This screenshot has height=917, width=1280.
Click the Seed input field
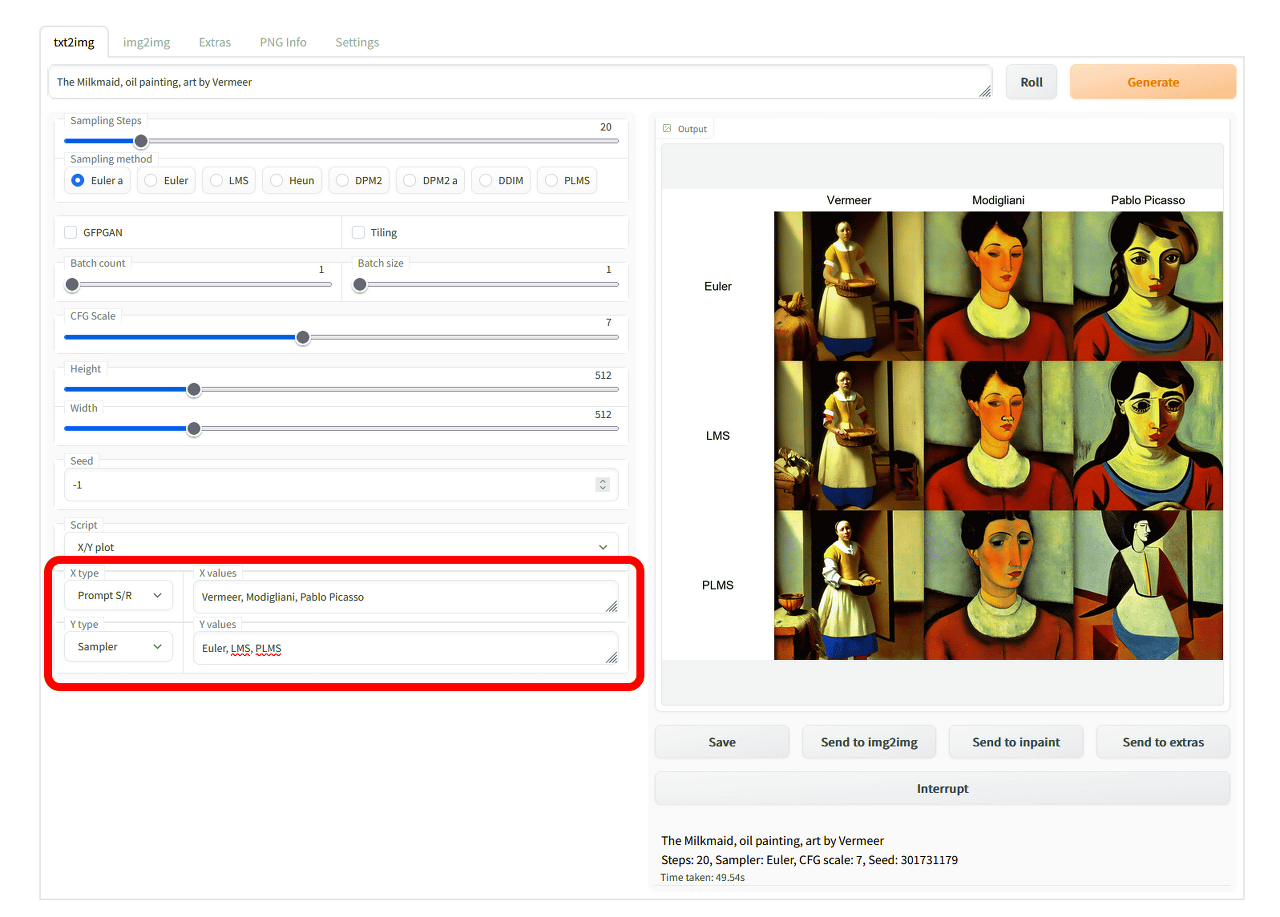point(341,484)
